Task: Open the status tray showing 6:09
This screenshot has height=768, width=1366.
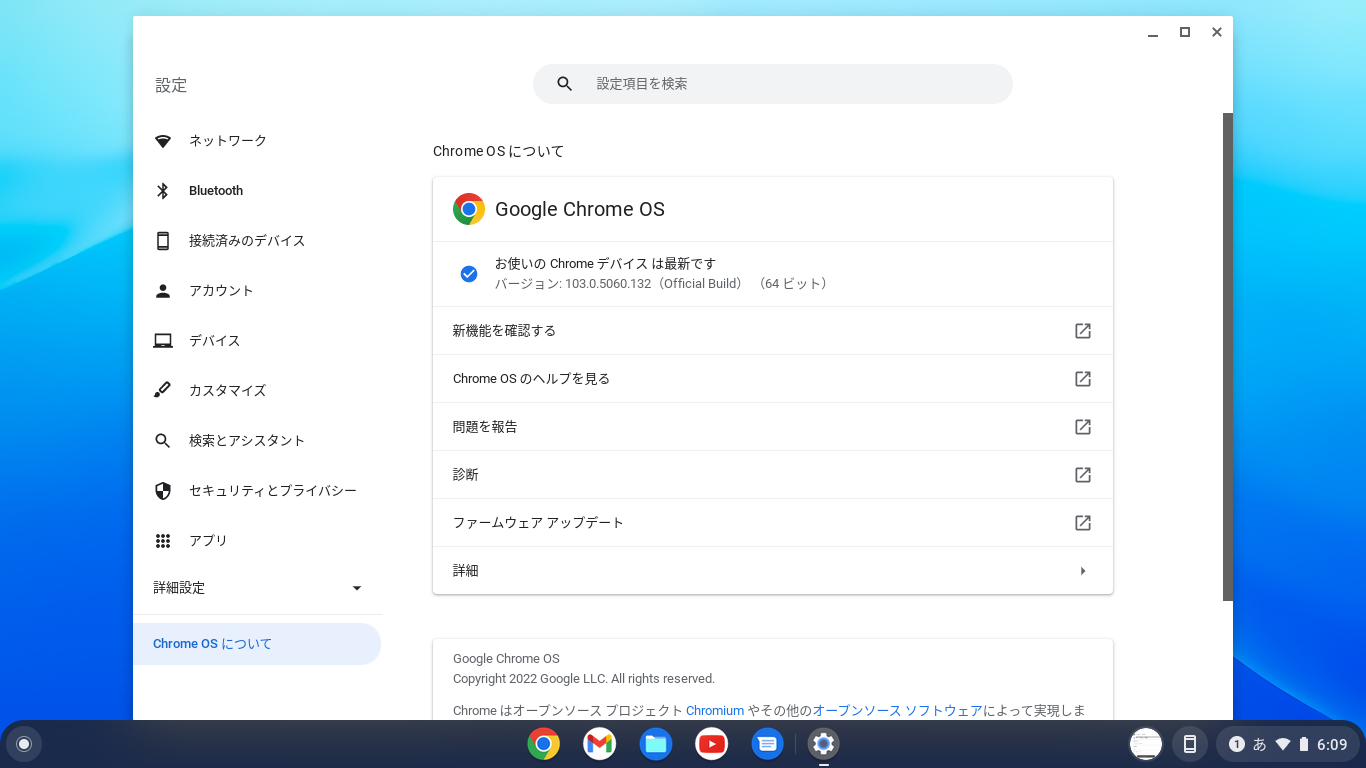Action: point(1287,744)
